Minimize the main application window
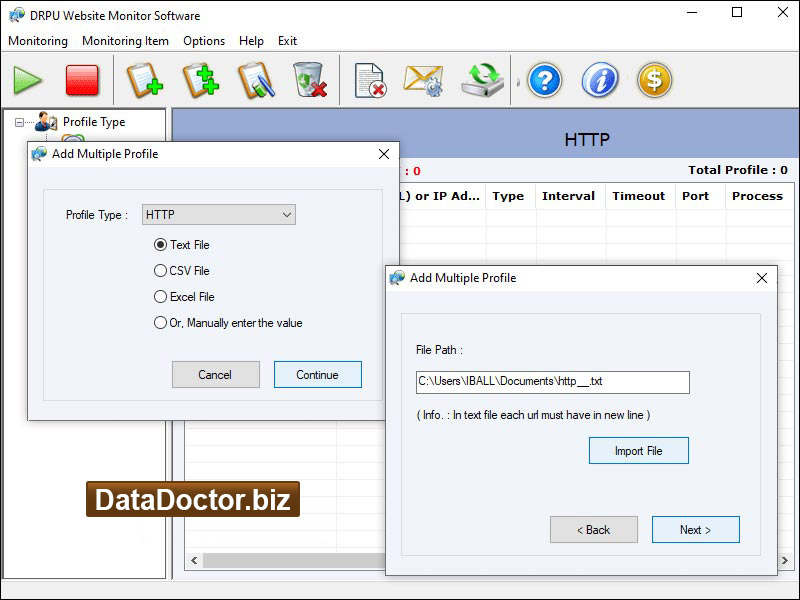This screenshot has height=600, width=800. point(692,12)
